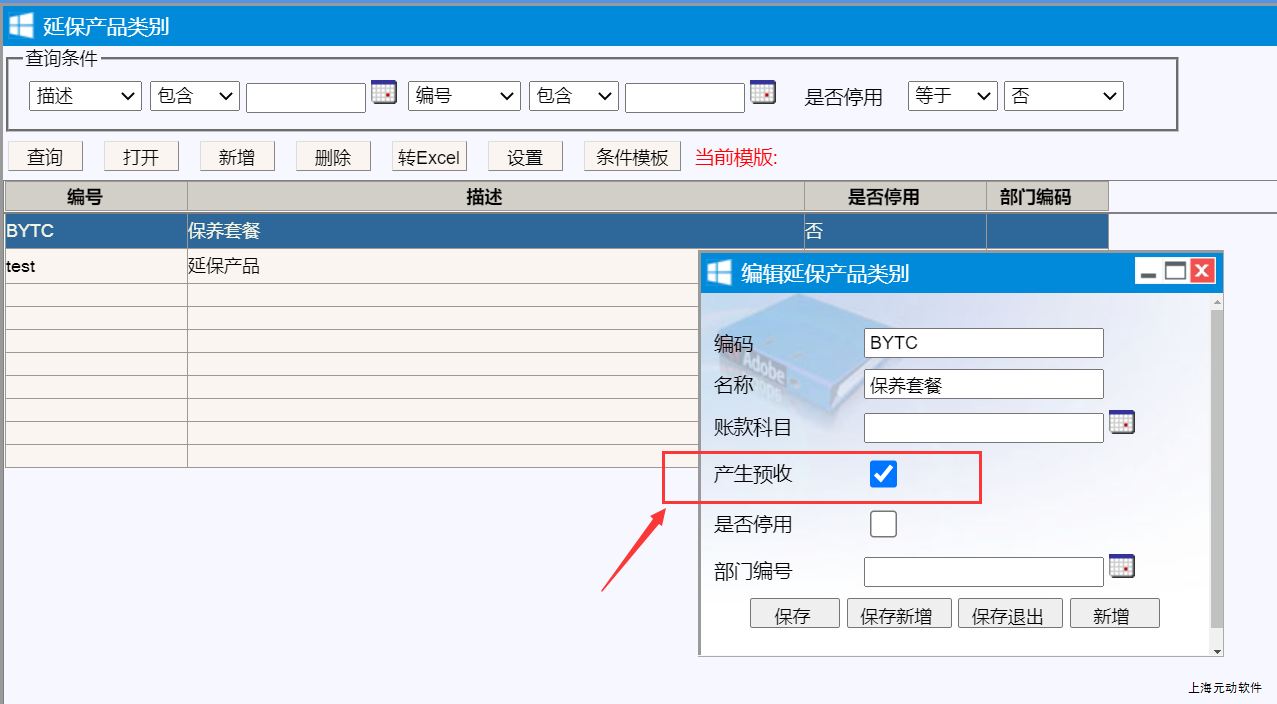
Task: Expand the 描述 field dropdown
Action: pyautogui.click(x=85, y=96)
